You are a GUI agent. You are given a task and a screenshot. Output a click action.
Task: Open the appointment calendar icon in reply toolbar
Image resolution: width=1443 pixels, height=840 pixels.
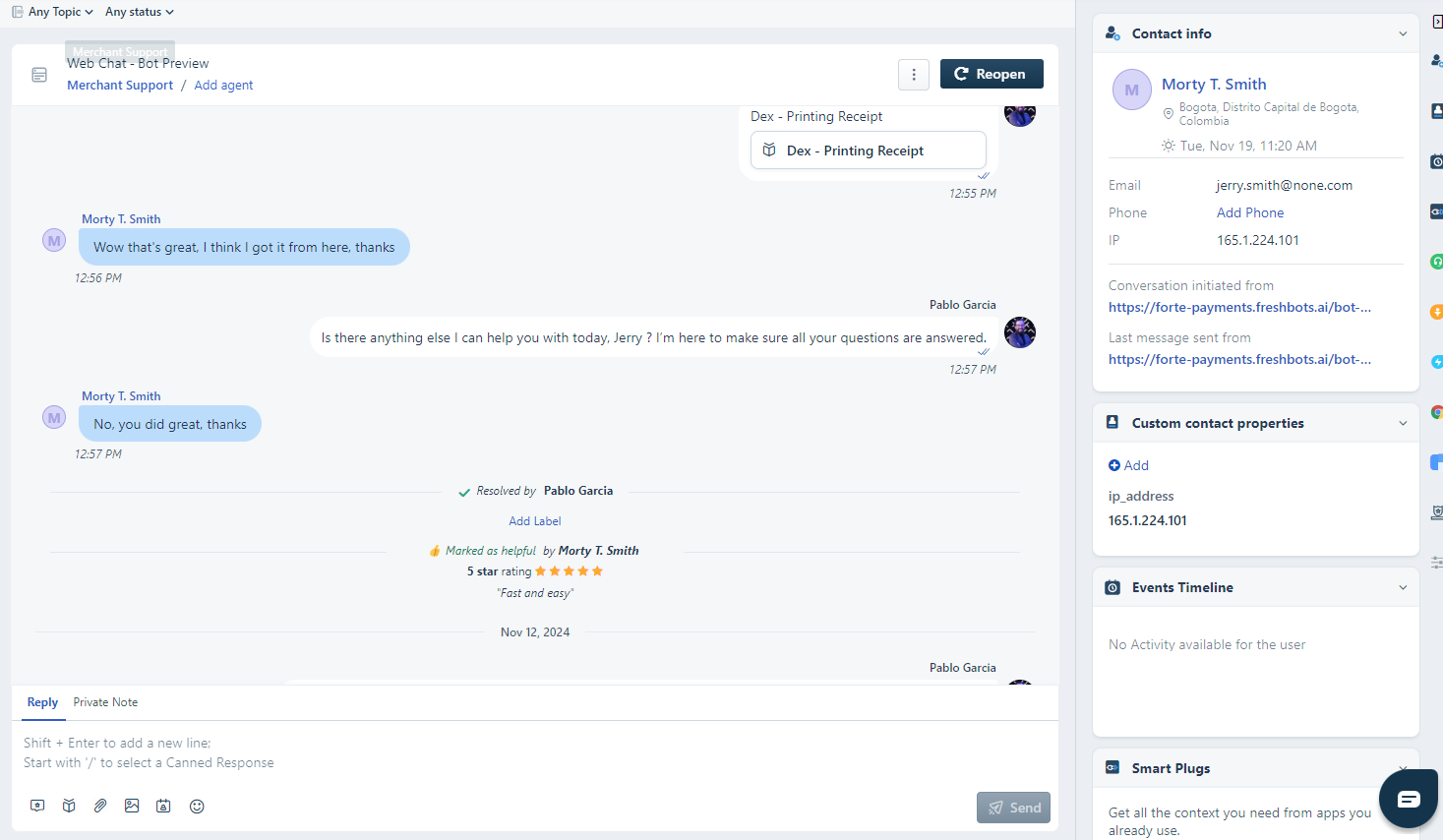pyautogui.click(x=162, y=806)
